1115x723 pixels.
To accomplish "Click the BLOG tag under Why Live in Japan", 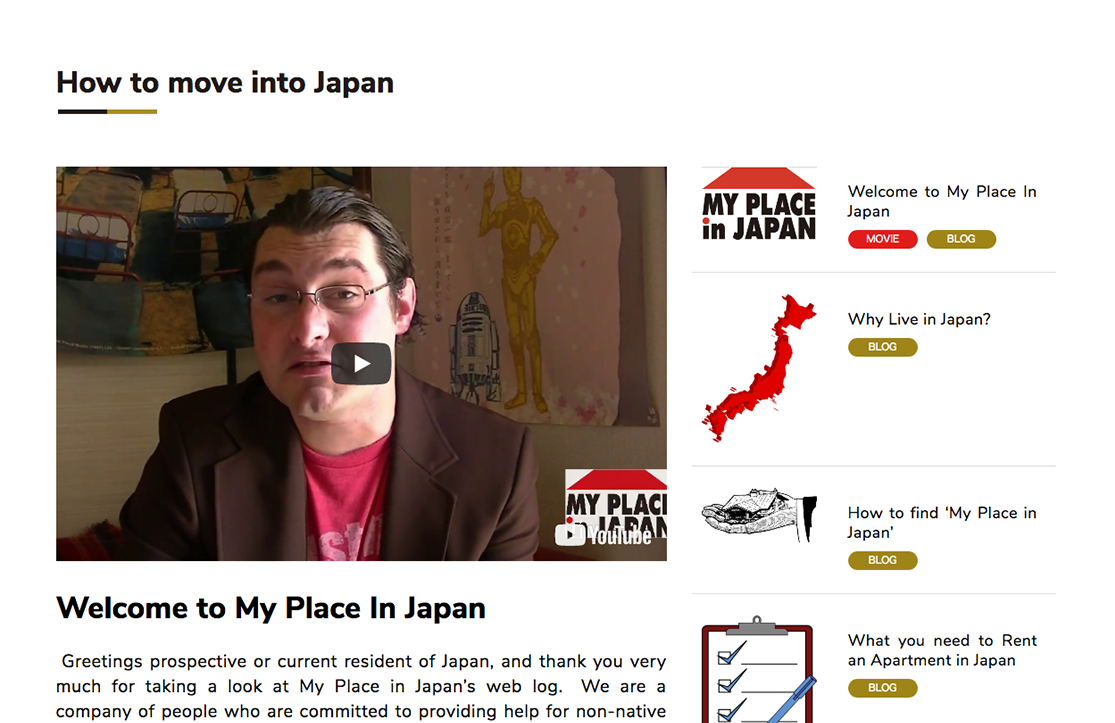I will point(882,347).
